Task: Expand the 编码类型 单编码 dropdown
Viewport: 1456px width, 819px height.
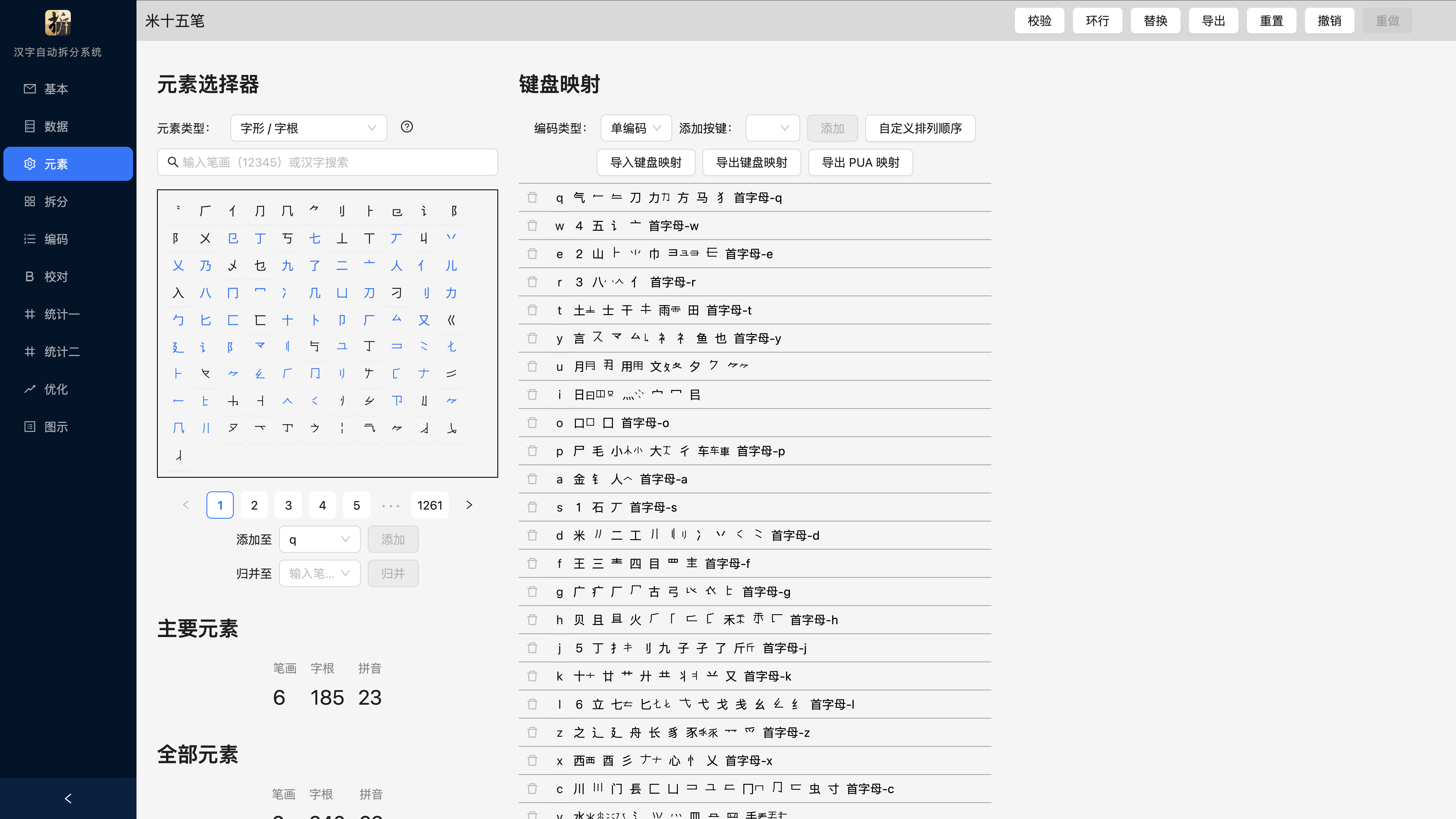Action: click(x=635, y=128)
